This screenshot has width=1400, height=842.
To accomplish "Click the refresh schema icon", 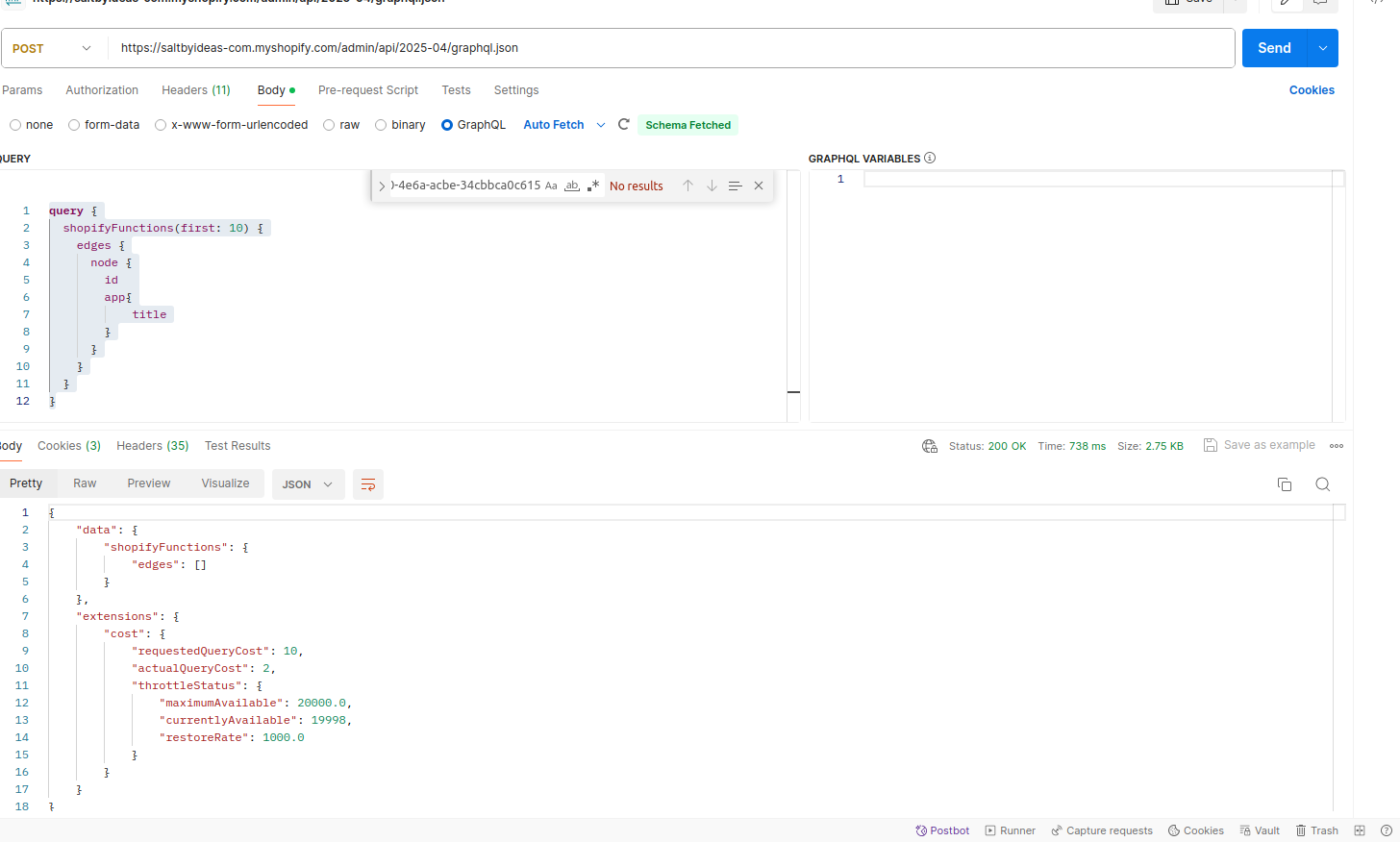I will tap(624, 124).
